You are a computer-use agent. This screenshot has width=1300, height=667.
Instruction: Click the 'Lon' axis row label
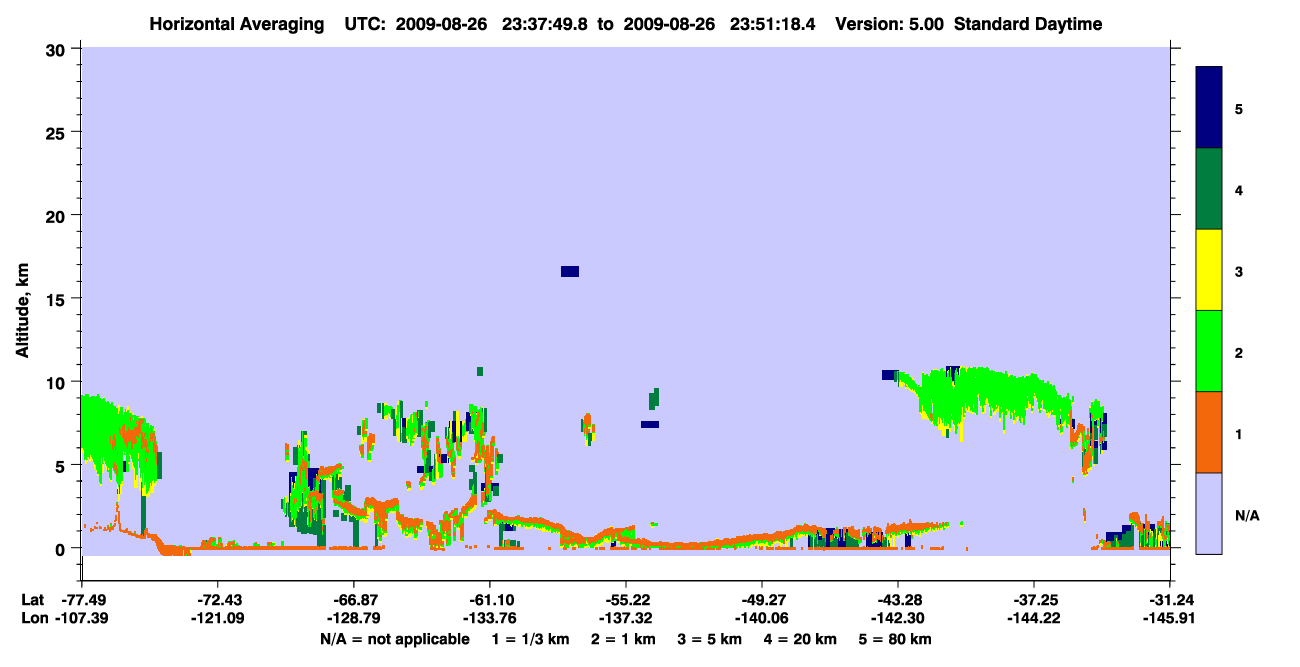click(x=34, y=618)
